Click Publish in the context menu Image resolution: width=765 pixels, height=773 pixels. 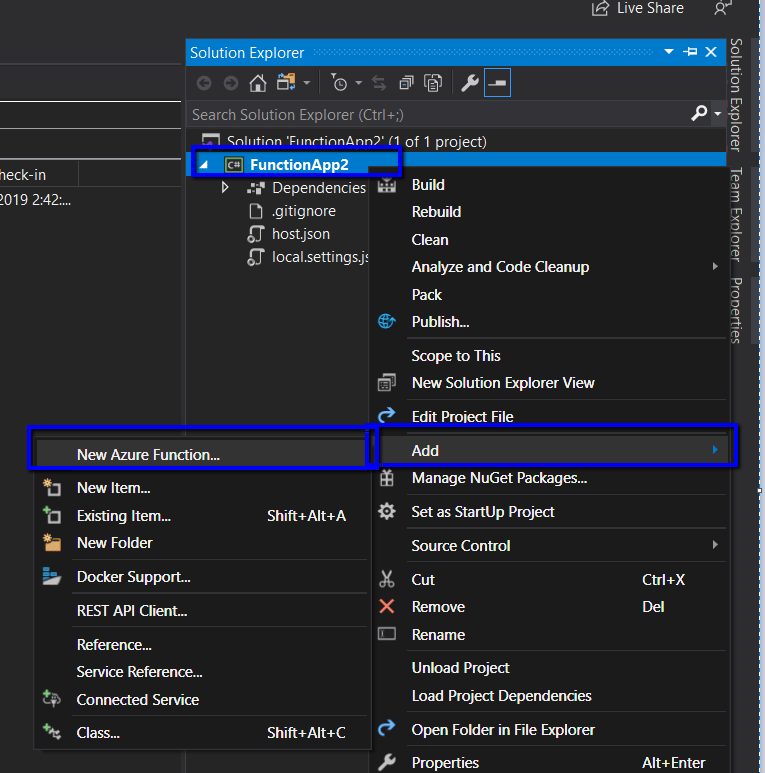click(440, 322)
